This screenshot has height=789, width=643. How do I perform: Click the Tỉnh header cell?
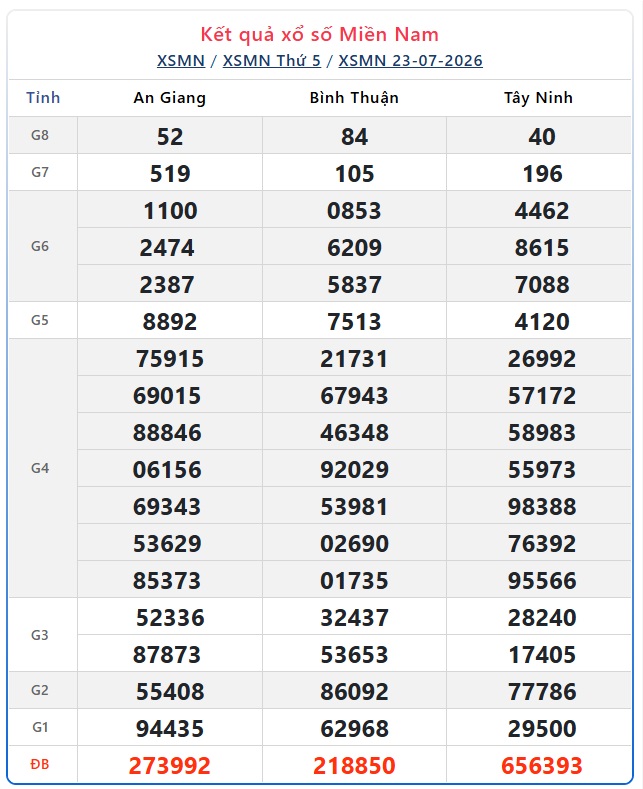pos(43,98)
